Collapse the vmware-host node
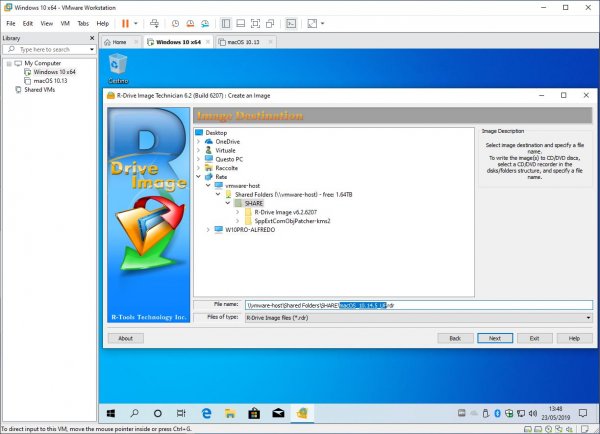This screenshot has height=434, width=600. tap(208, 186)
